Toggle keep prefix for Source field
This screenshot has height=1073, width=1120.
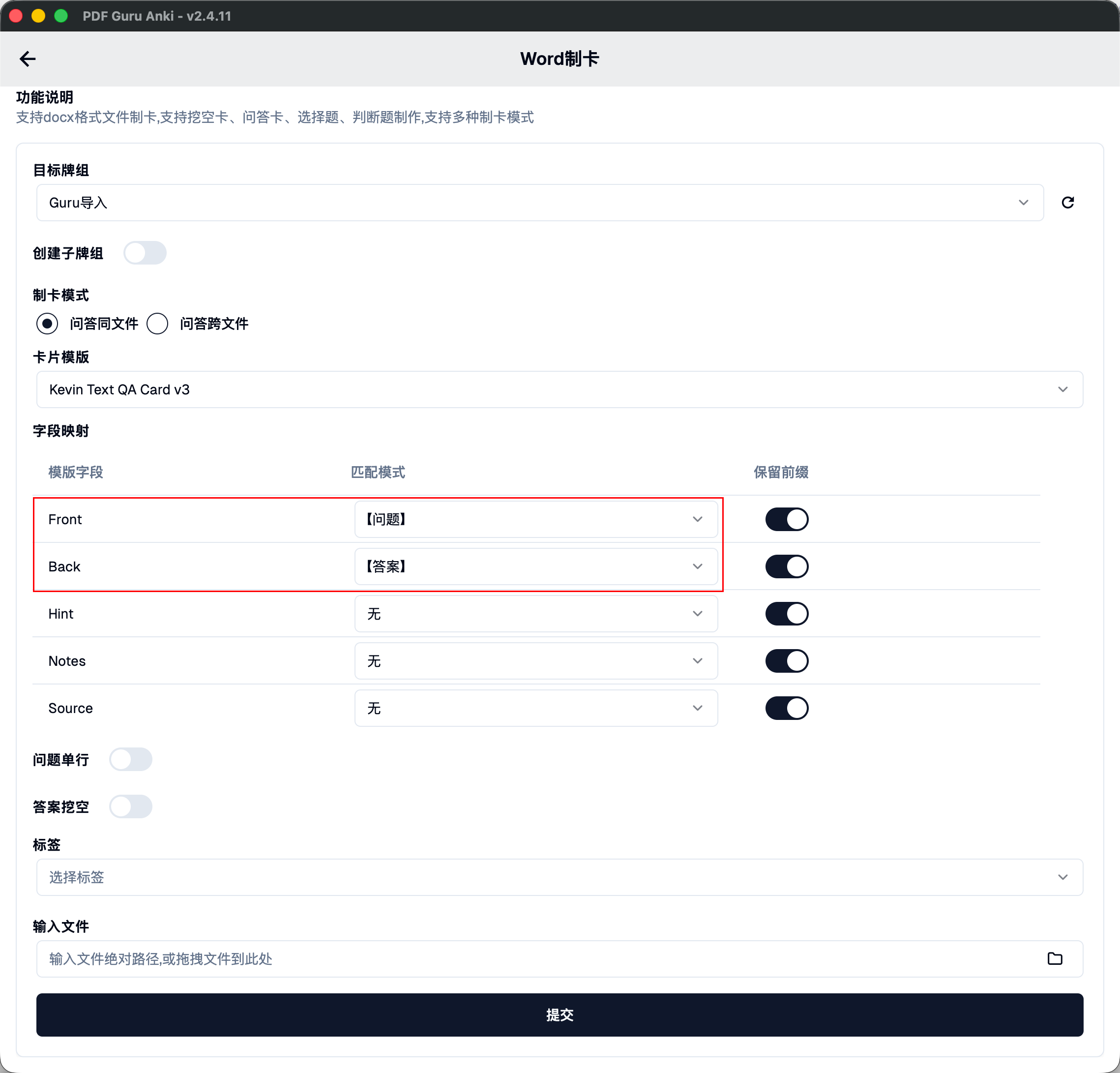click(x=786, y=708)
